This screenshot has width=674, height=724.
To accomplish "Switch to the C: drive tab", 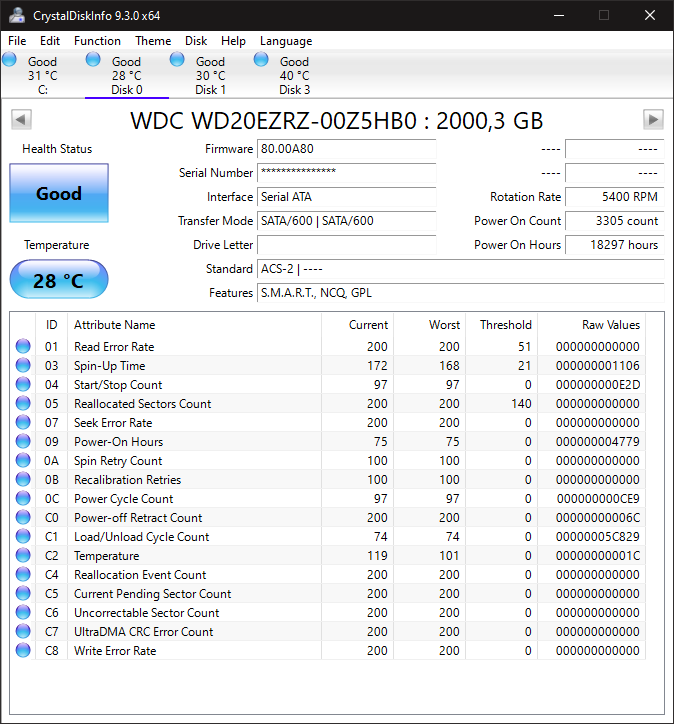I will tap(42, 75).
